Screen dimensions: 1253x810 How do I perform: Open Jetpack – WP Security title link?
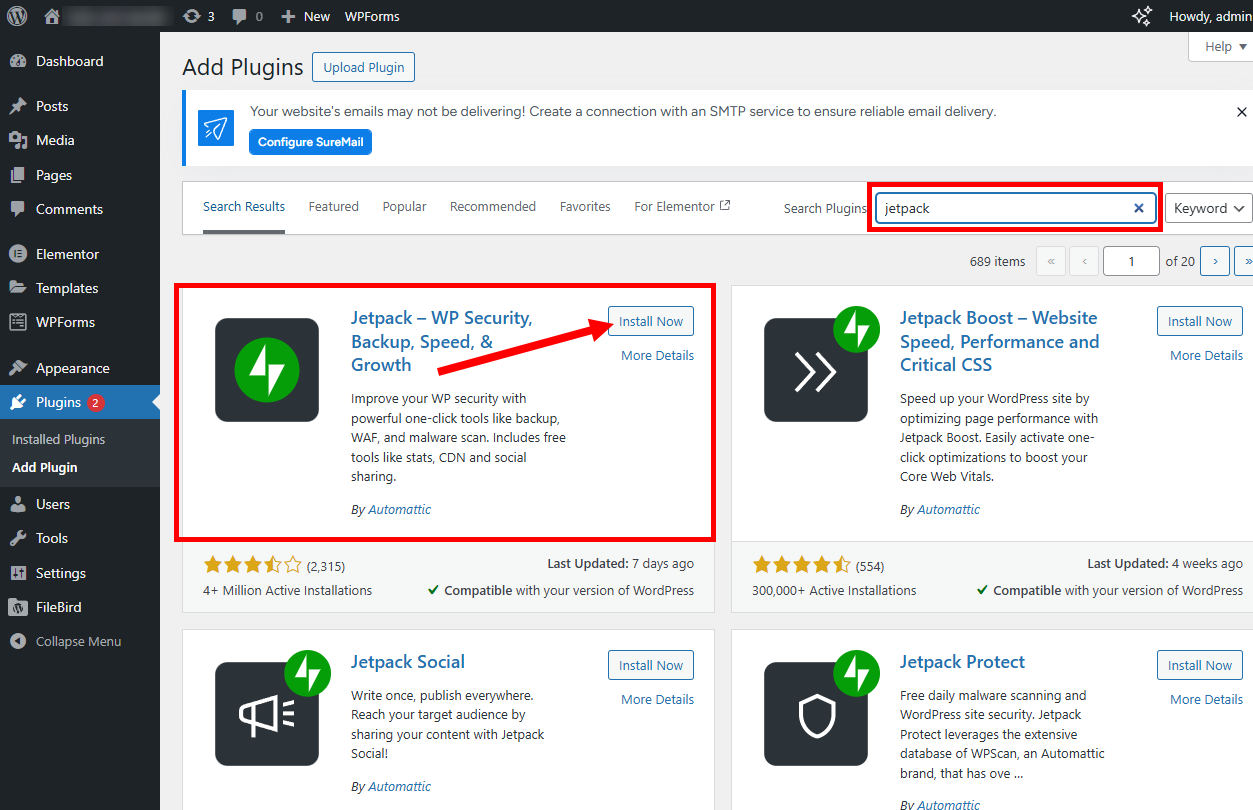point(443,342)
